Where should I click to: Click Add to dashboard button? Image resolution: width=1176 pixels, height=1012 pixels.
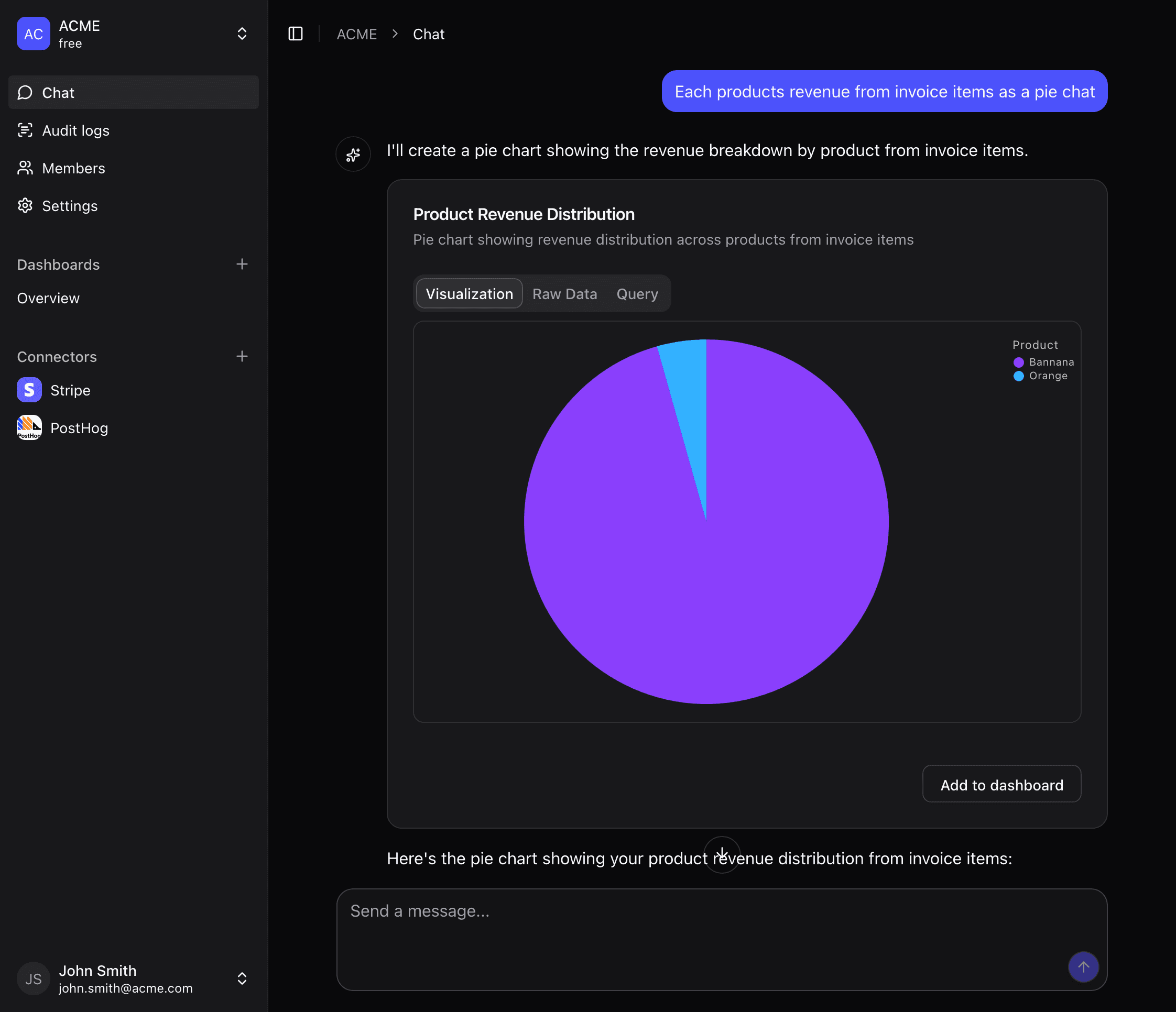tap(1001, 785)
